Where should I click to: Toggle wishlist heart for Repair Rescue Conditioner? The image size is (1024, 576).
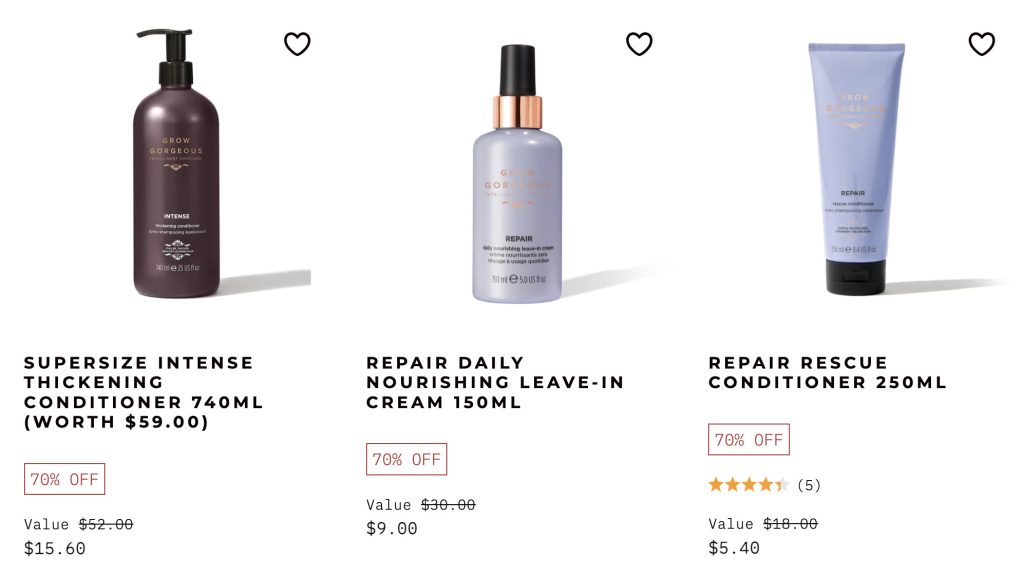pos(982,44)
